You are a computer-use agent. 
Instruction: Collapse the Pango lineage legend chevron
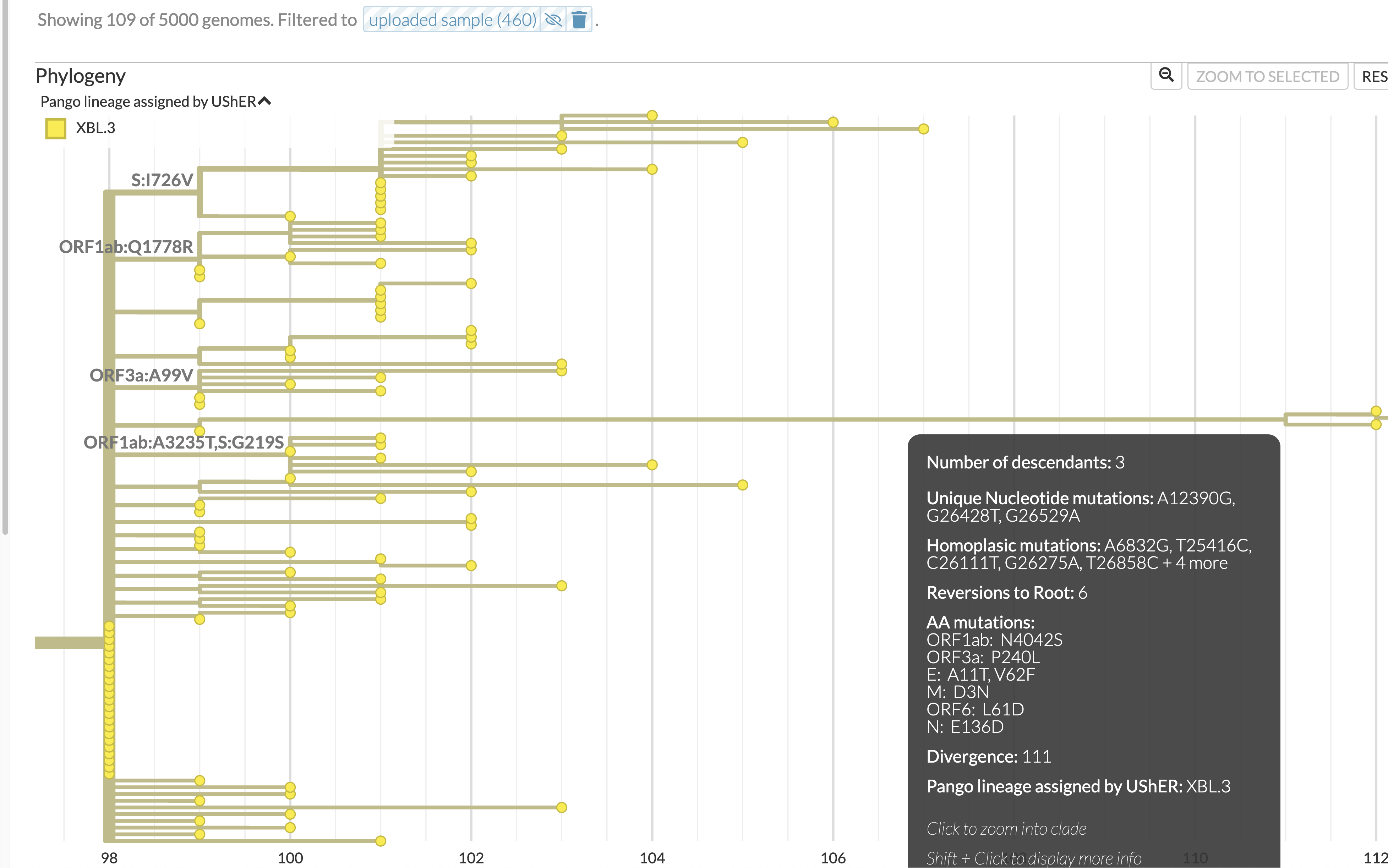pyautogui.click(x=264, y=101)
